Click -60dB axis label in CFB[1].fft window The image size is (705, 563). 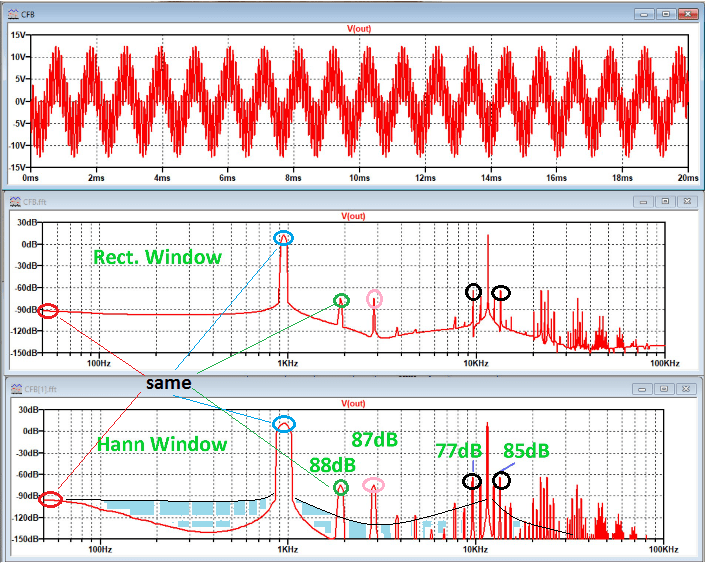click(x=27, y=475)
